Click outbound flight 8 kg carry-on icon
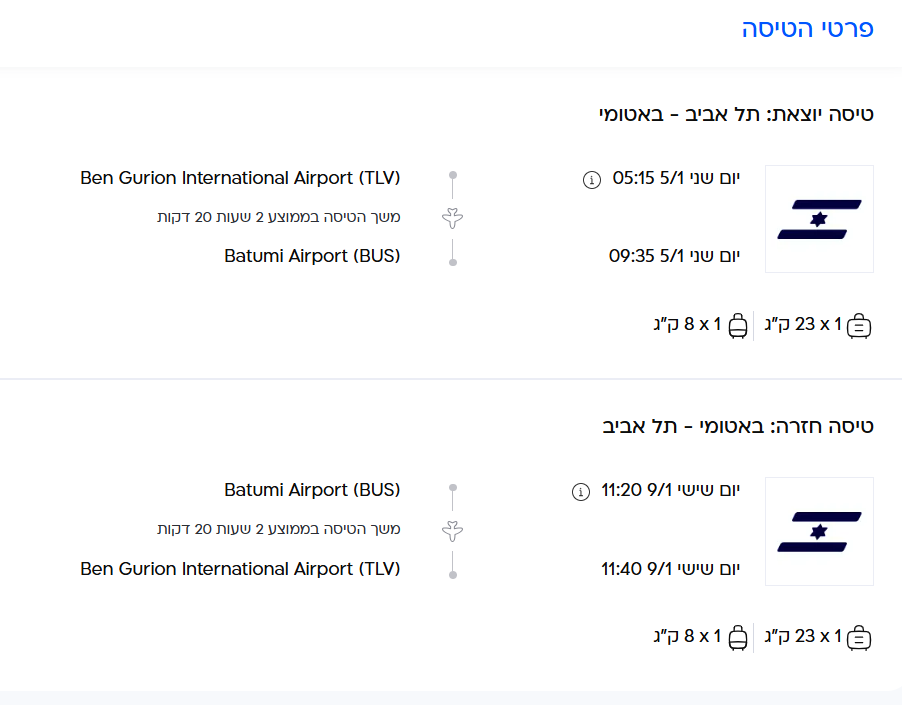Screen dimensions: 902x705 [738, 325]
